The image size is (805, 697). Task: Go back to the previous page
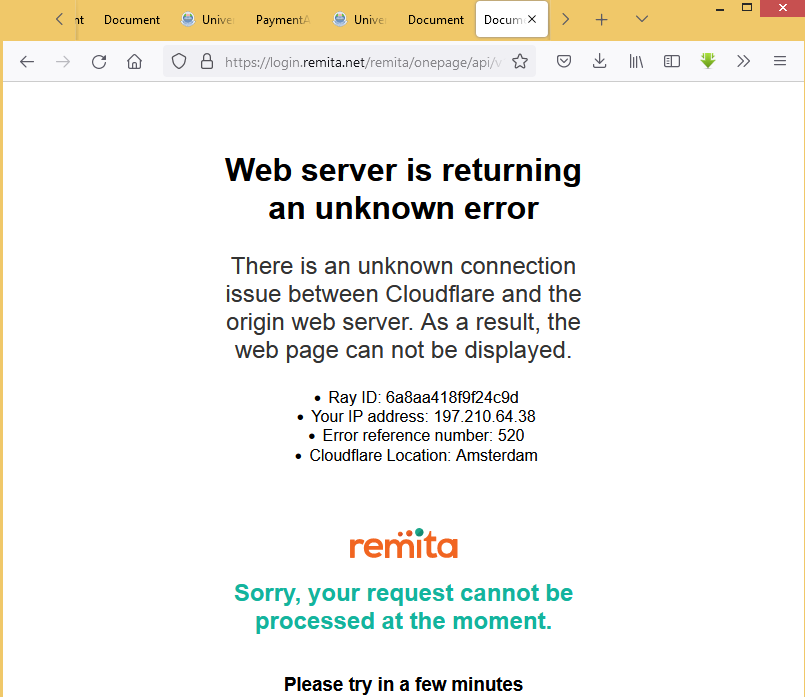tap(27, 62)
